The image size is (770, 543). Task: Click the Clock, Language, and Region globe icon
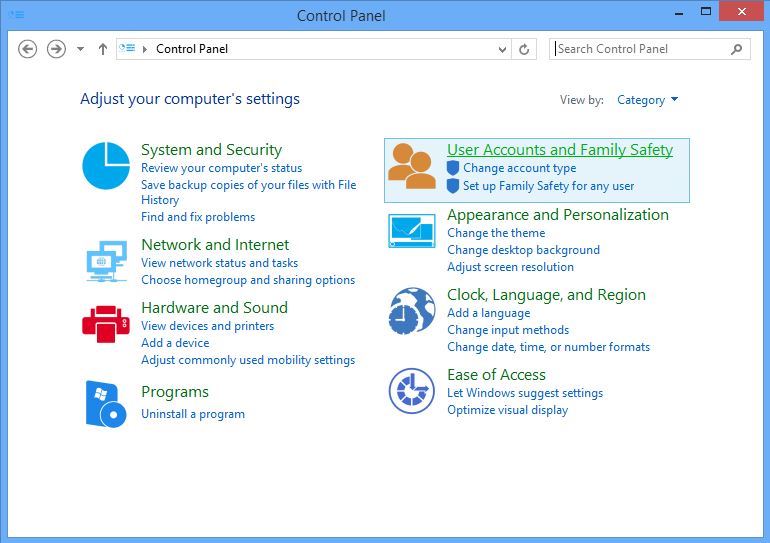tap(412, 311)
